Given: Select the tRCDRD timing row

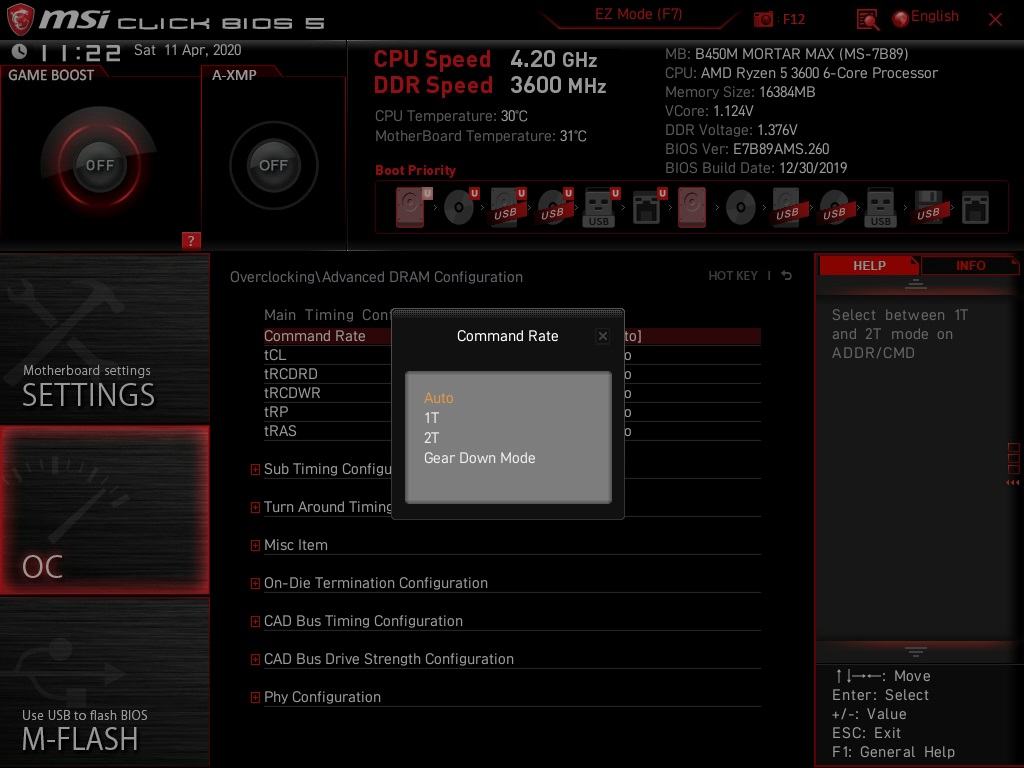Looking at the screenshot, I should pyautogui.click(x=512, y=374).
